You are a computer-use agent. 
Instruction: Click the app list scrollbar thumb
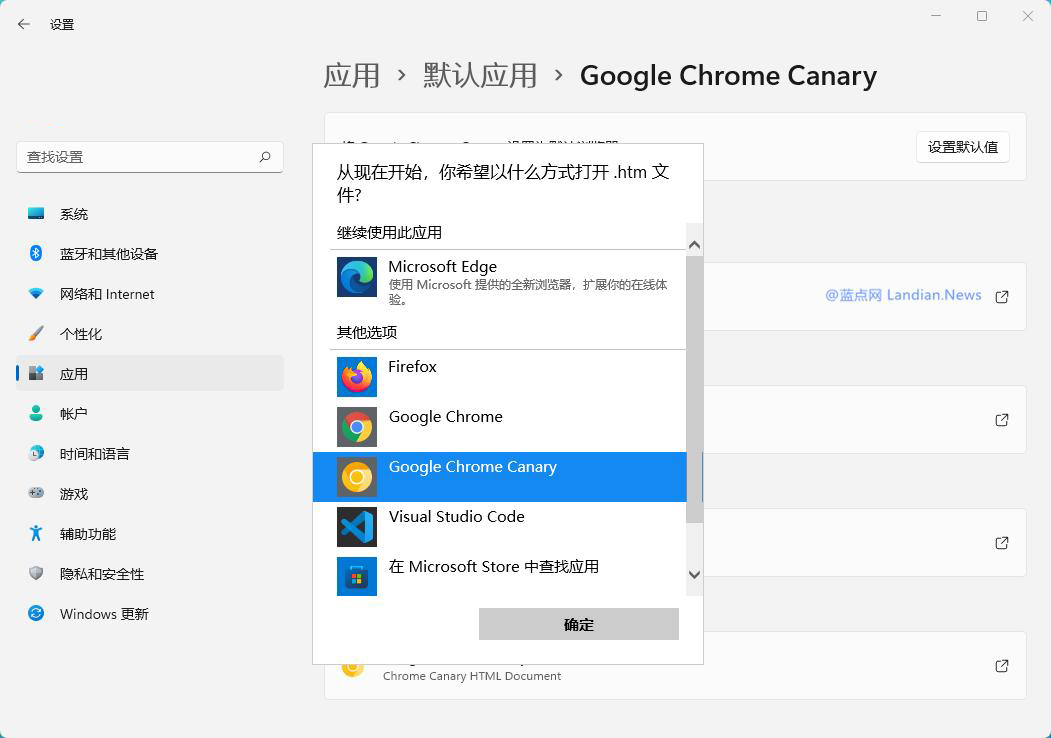click(694, 389)
